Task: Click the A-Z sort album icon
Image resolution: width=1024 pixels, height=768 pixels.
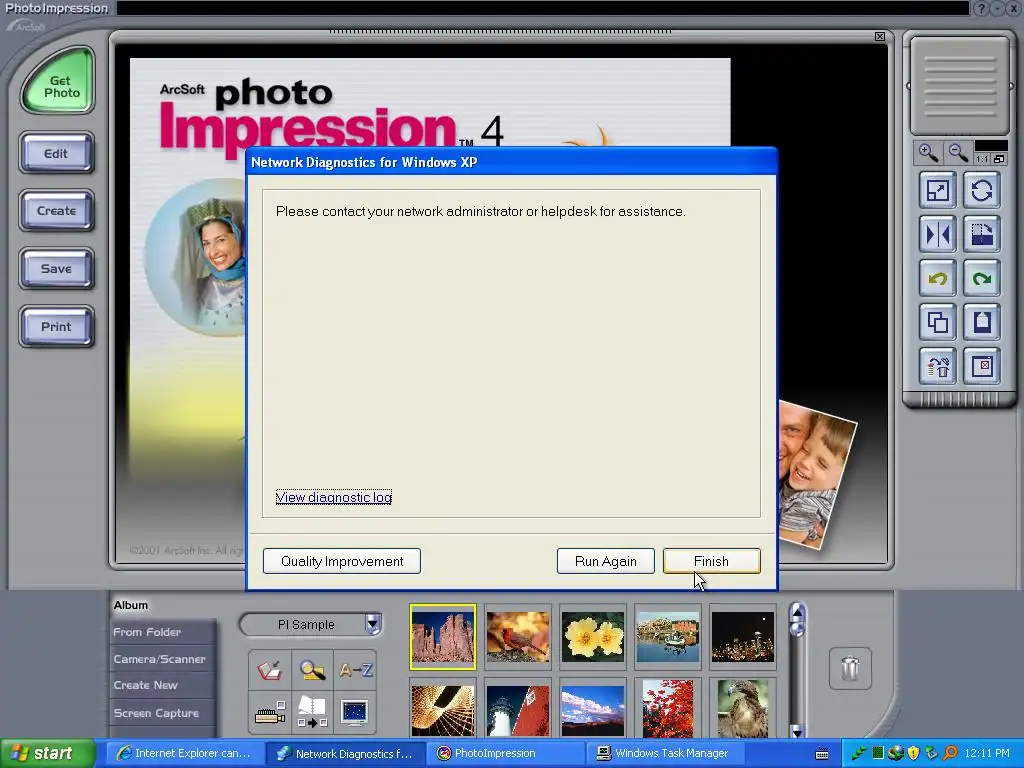Action: click(355, 670)
